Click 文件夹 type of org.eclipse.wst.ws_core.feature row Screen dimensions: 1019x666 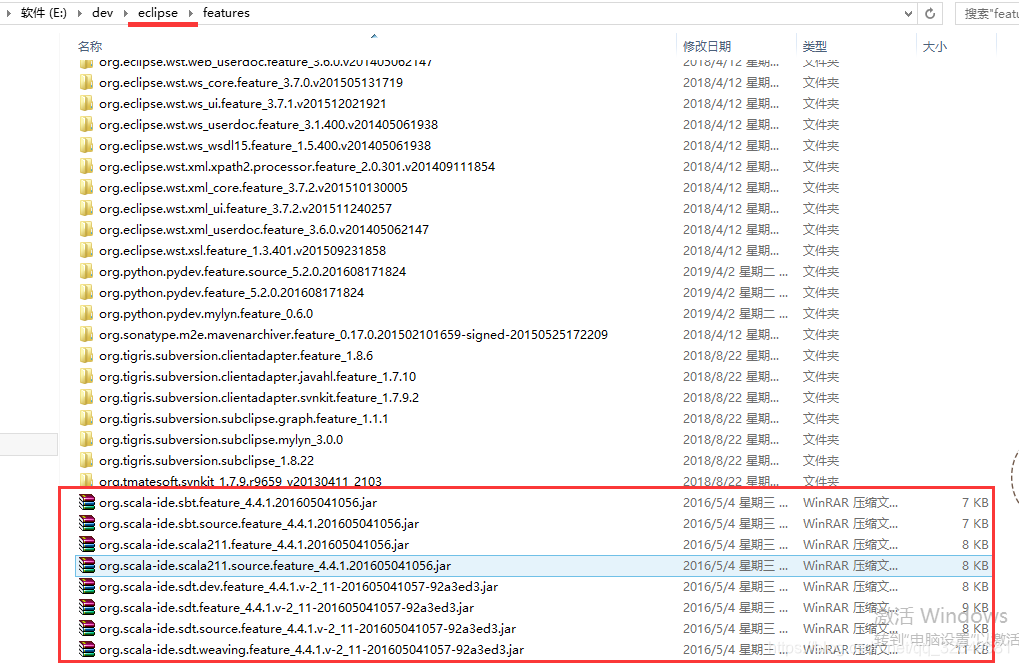pyautogui.click(x=821, y=83)
